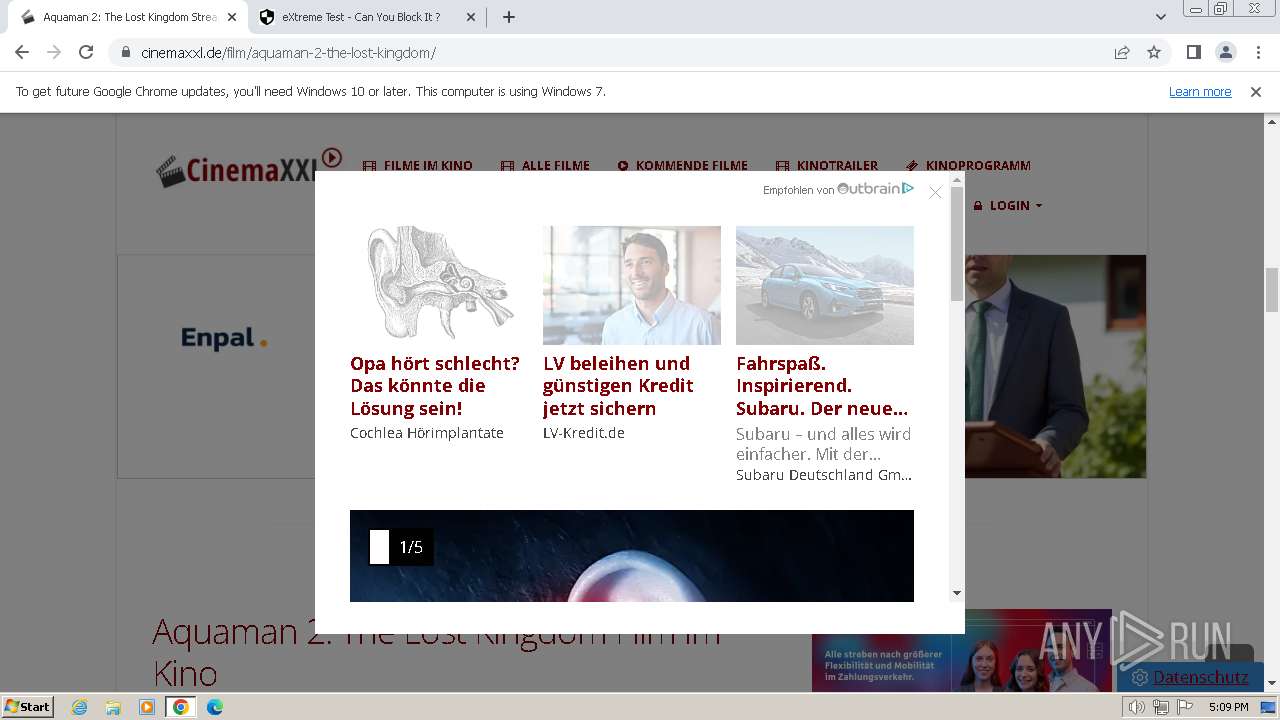Open Action Center flag icon
This screenshot has width=1280, height=720.
(x=1184, y=707)
